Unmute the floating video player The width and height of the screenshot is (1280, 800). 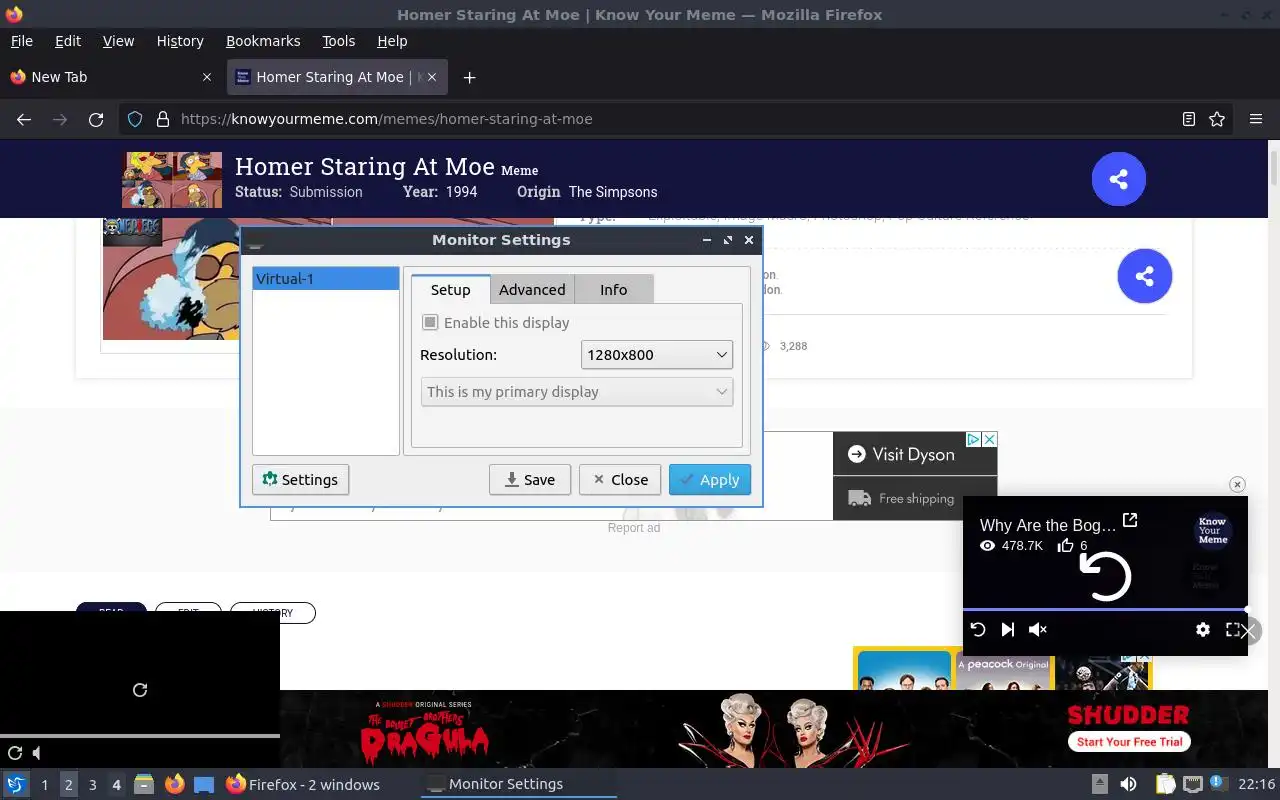(x=1038, y=629)
